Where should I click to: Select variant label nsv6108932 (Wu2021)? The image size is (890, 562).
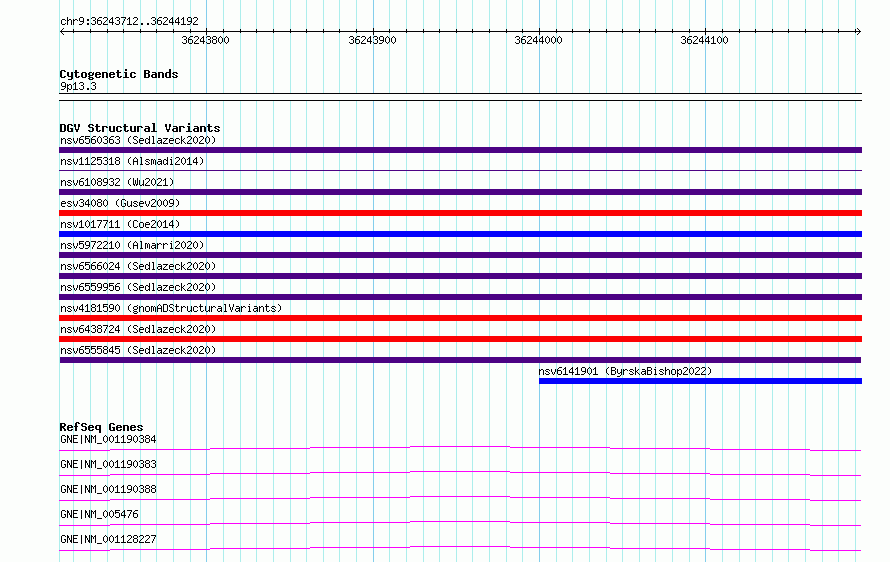(117, 182)
